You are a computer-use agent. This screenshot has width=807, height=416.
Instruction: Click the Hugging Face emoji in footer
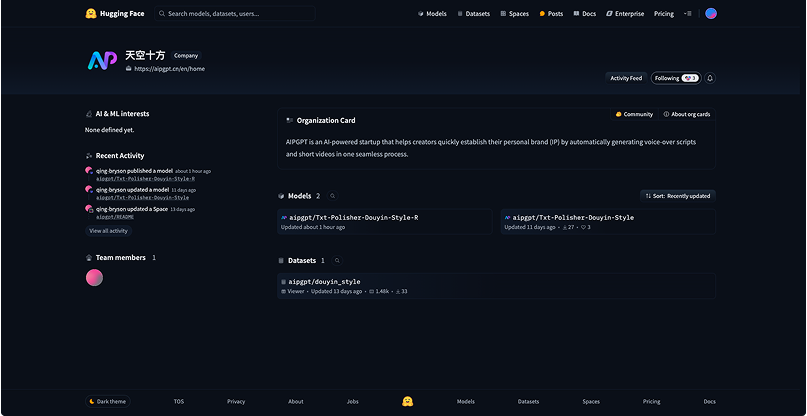click(408, 402)
